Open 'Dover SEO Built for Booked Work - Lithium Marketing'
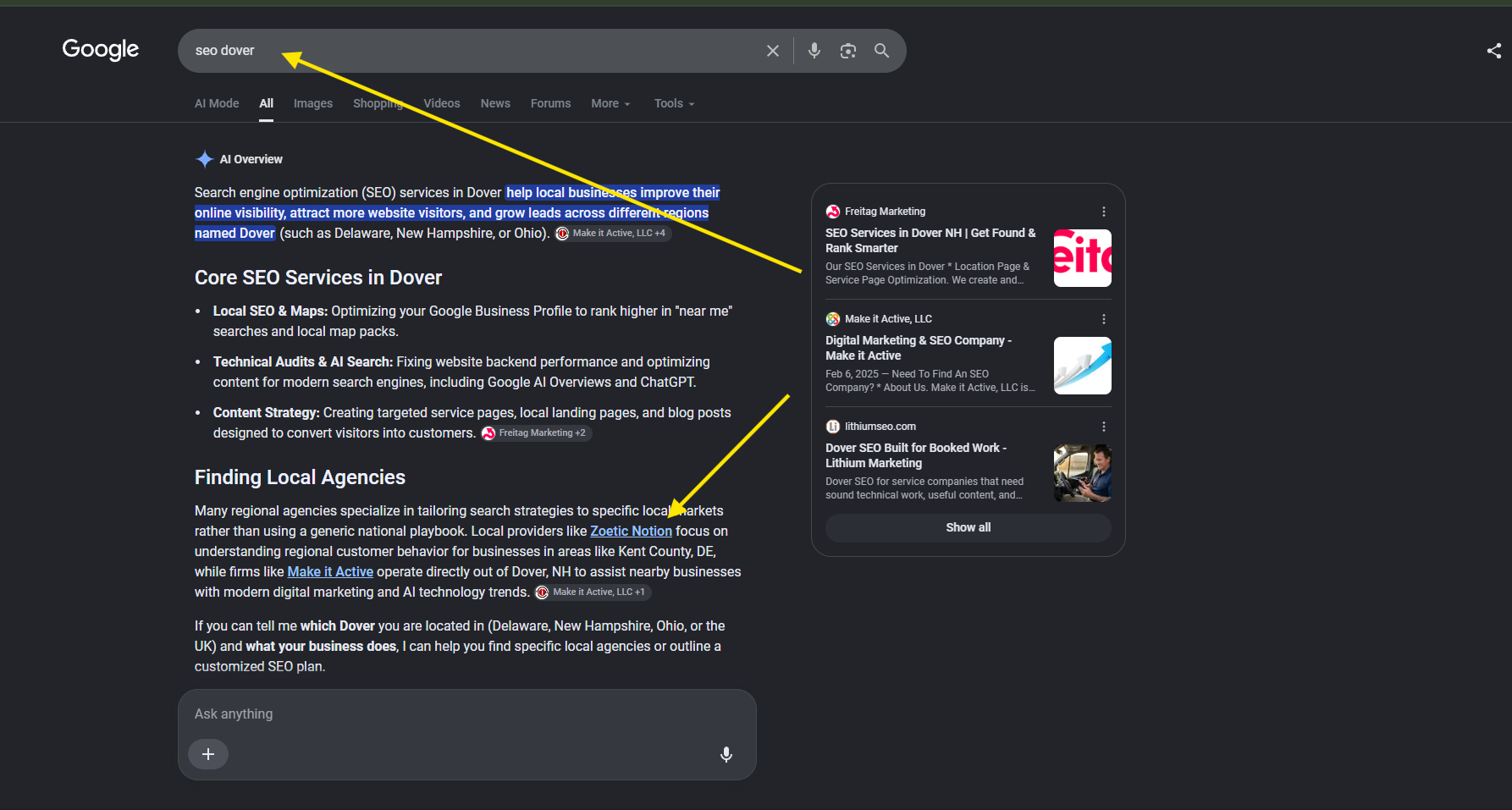1512x810 pixels. (916, 455)
